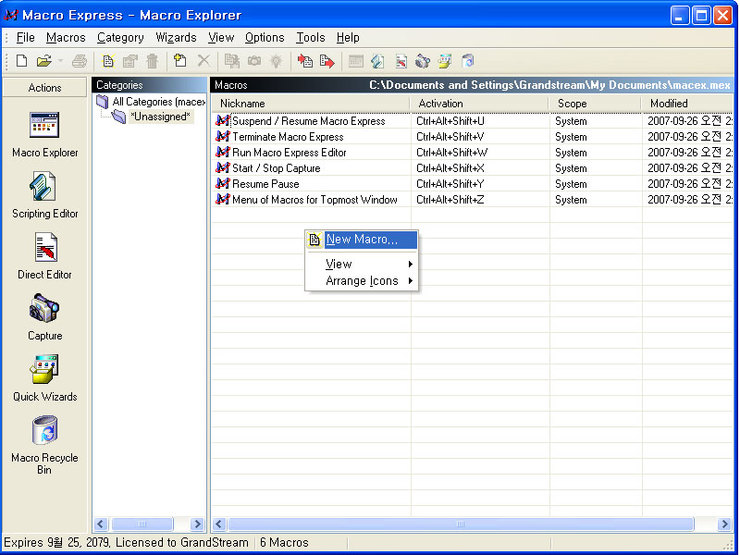Sort by Activation column header
This screenshot has height=555, width=740.
click(x=479, y=103)
